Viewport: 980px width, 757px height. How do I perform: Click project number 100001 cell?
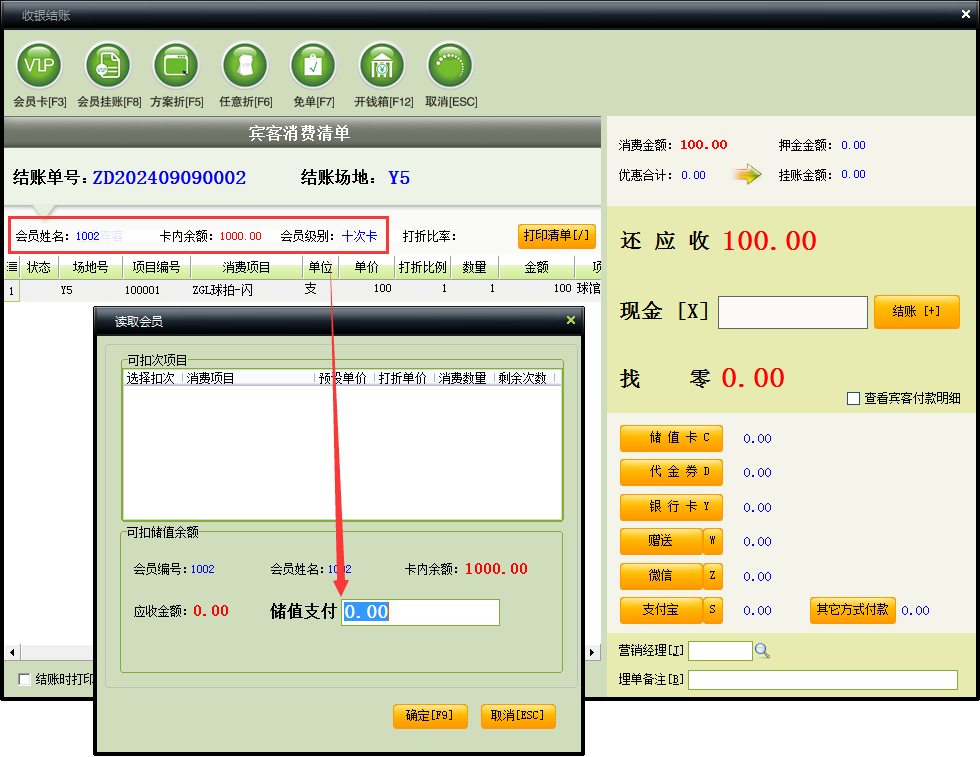(x=142, y=290)
